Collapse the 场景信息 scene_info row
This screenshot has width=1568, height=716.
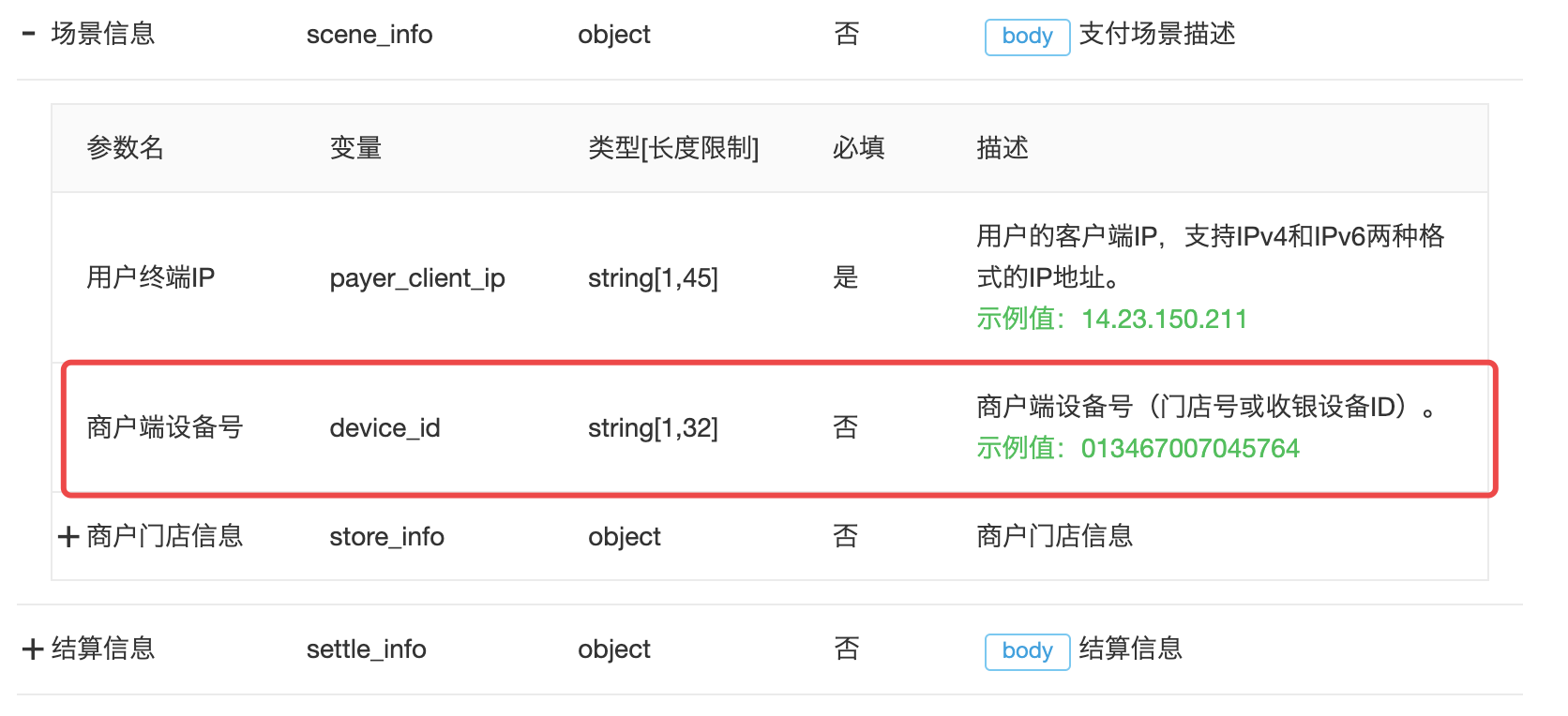coord(29,35)
